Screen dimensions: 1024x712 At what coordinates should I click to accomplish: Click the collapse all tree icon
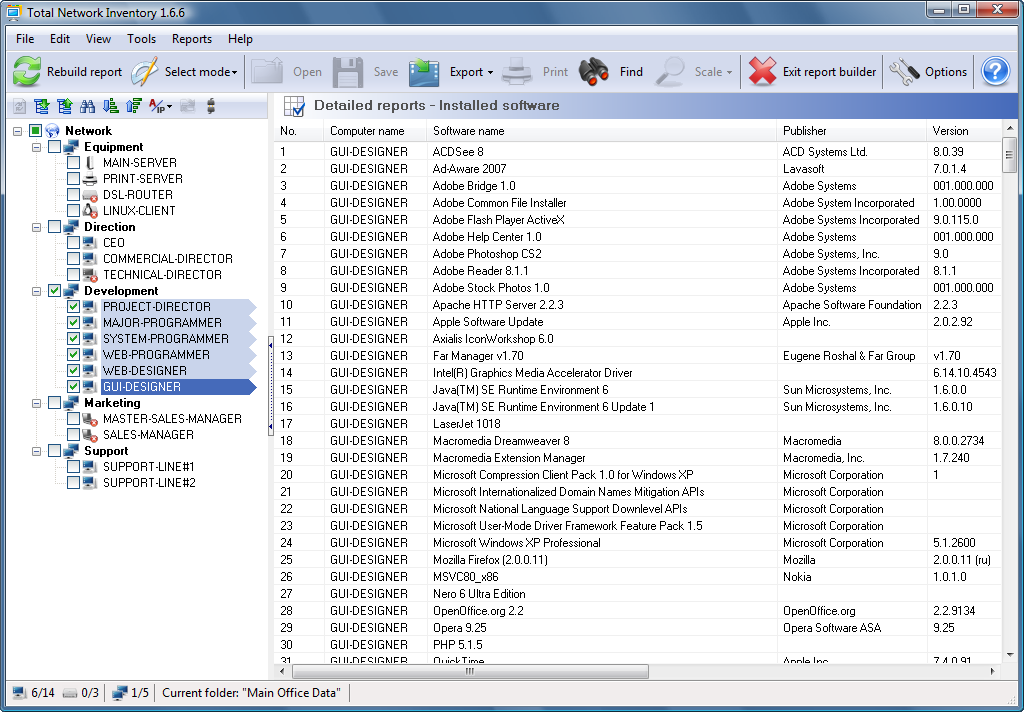(65, 106)
